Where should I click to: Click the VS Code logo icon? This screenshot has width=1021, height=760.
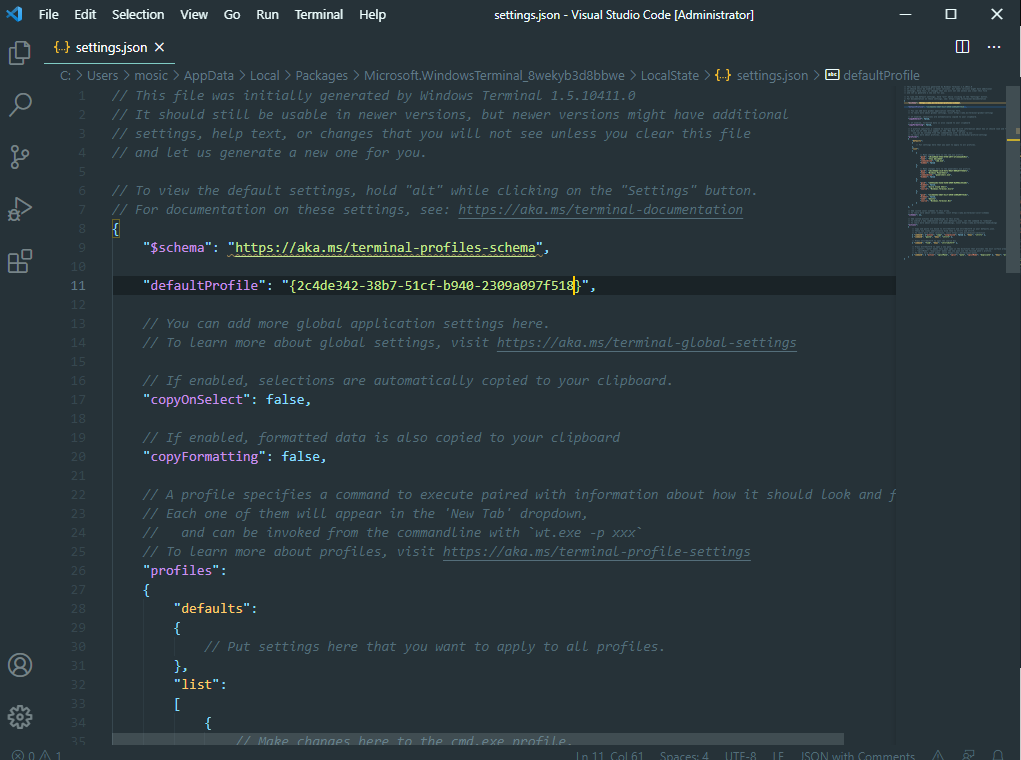click(x=14, y=14)
